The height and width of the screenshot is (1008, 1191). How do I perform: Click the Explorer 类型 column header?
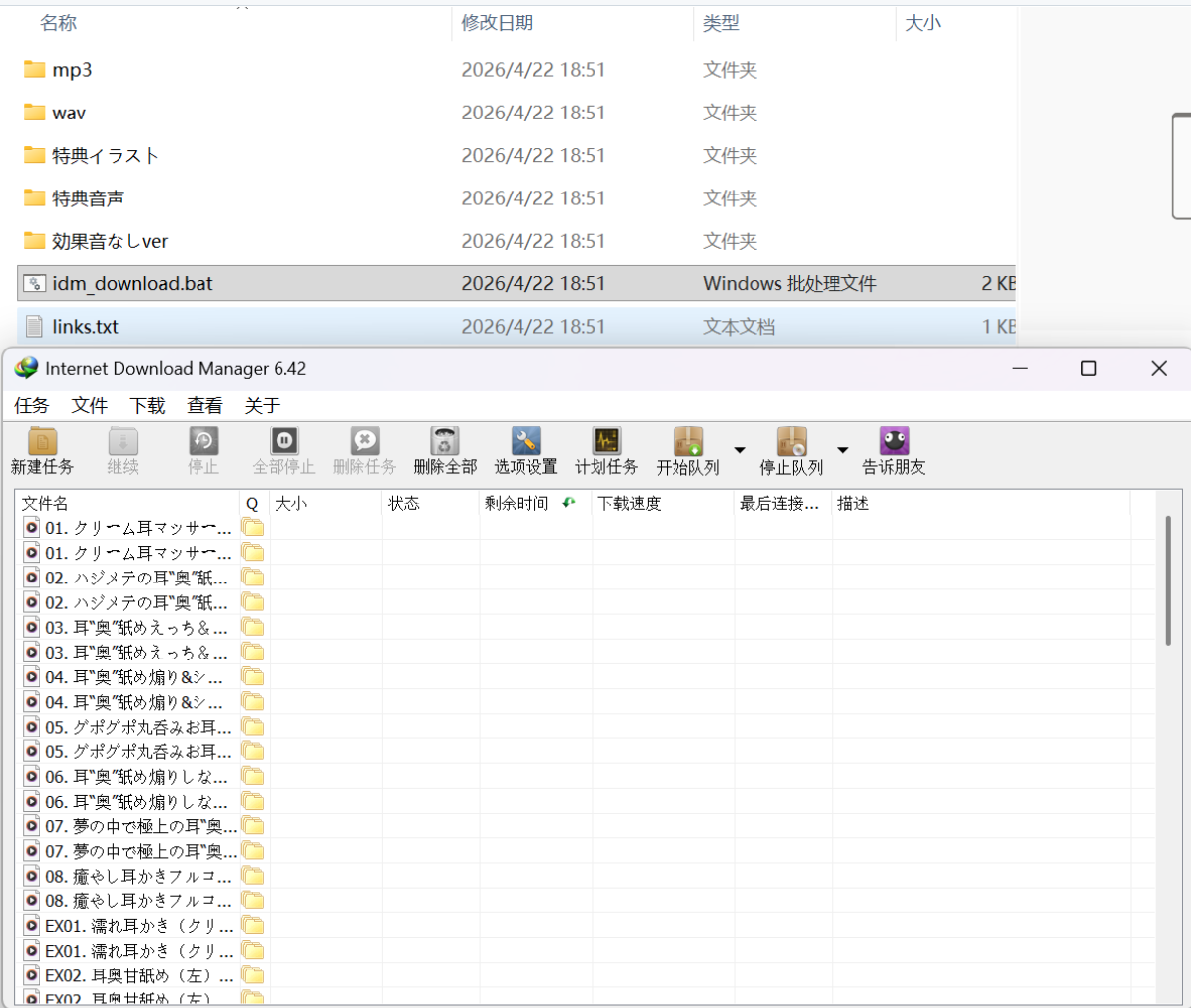click(x=721, y=22)
